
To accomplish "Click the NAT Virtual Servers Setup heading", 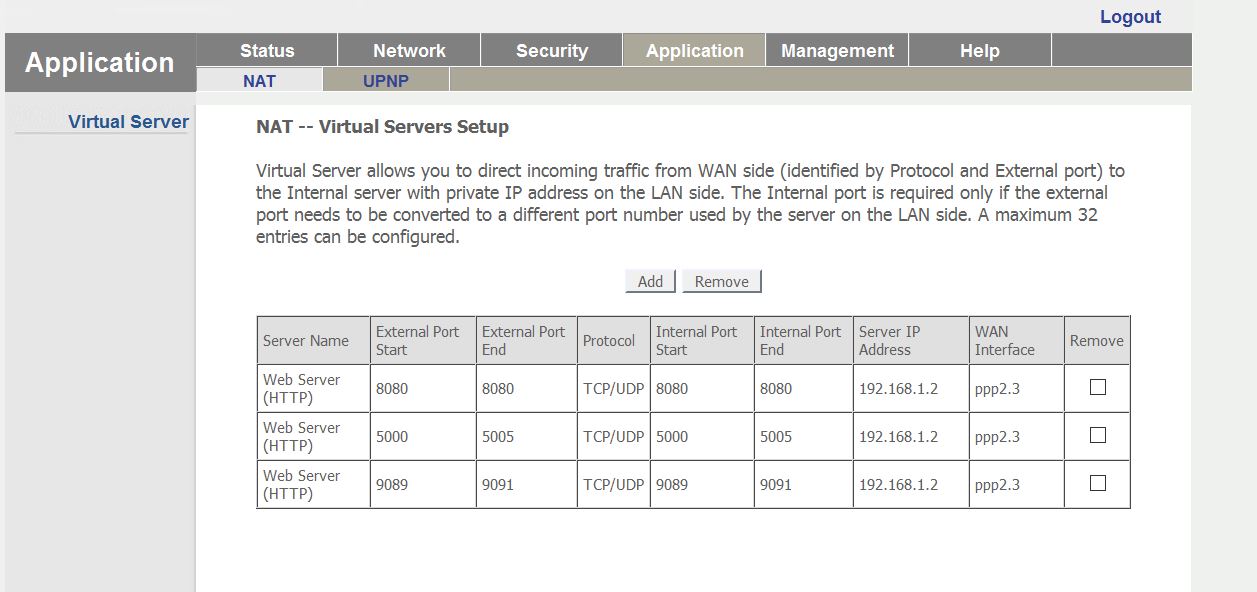I will click(382, 127).
